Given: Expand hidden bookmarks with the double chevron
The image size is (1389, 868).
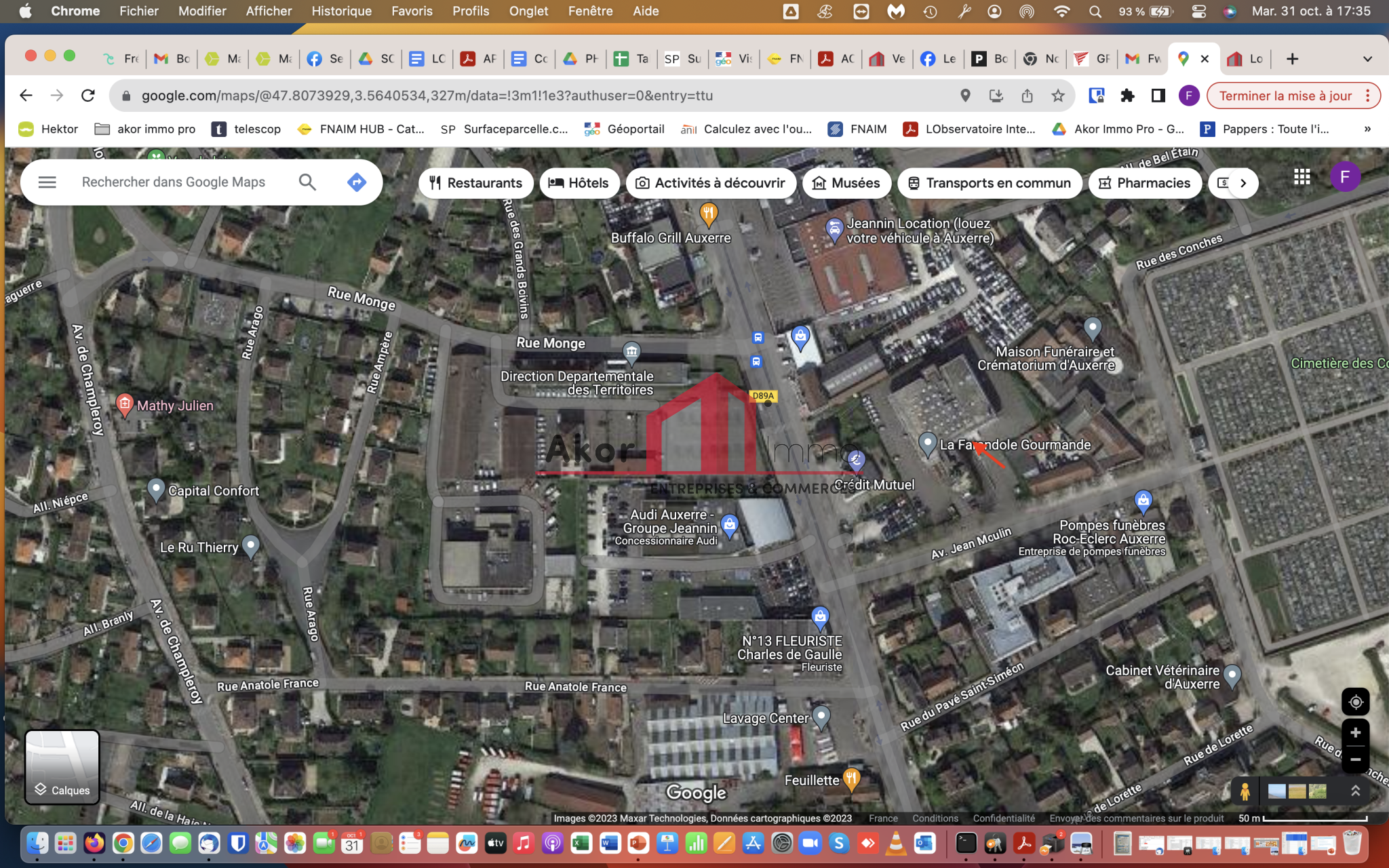Looking at the screenshot, I should 1367,129.
